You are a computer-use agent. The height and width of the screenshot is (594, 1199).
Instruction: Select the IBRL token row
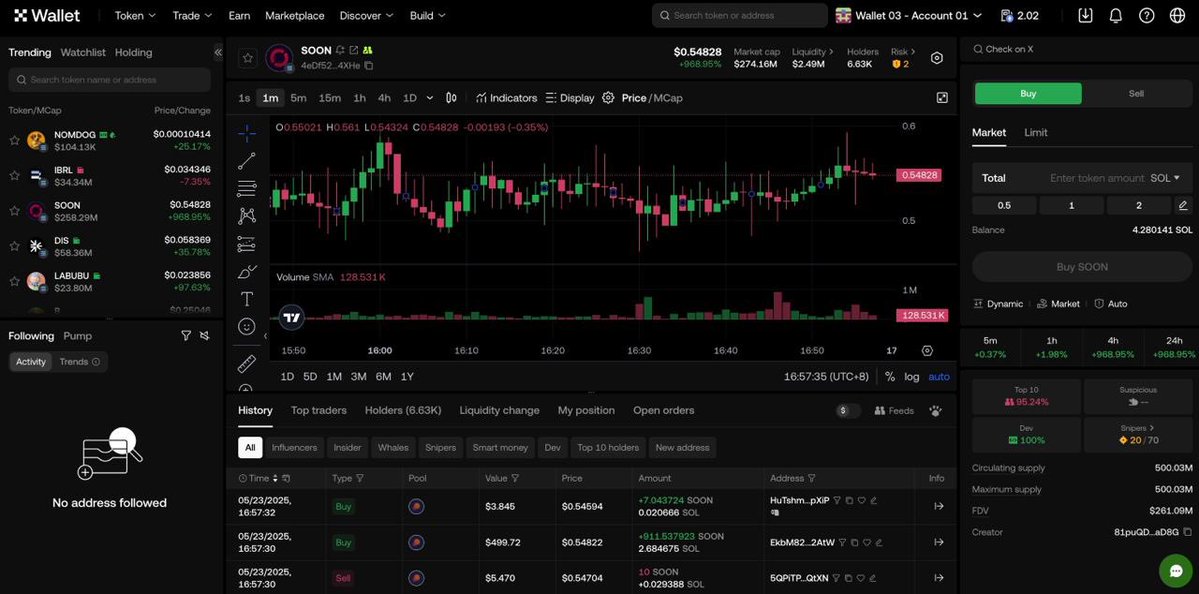click(112, 175)
